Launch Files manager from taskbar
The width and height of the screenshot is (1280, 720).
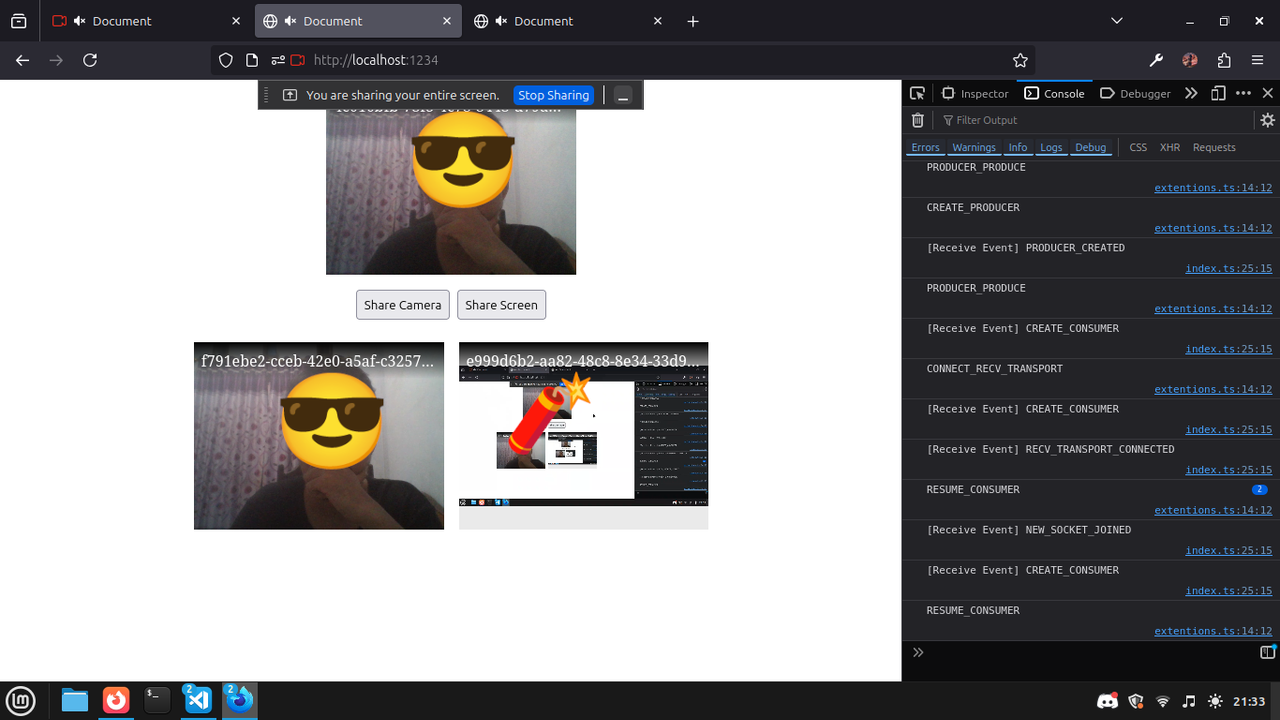pos(75,700)
